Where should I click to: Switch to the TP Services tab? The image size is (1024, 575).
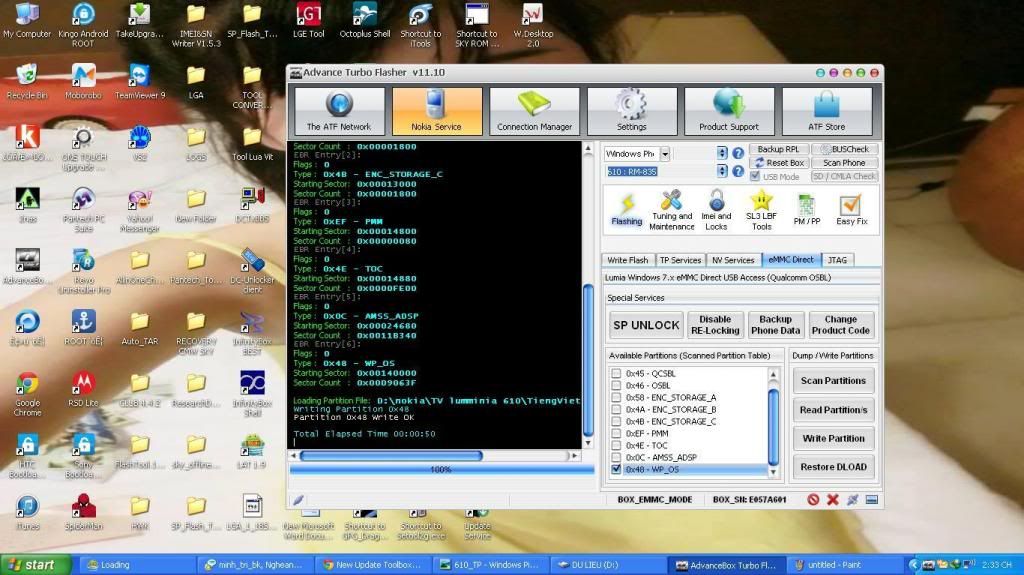680,260
